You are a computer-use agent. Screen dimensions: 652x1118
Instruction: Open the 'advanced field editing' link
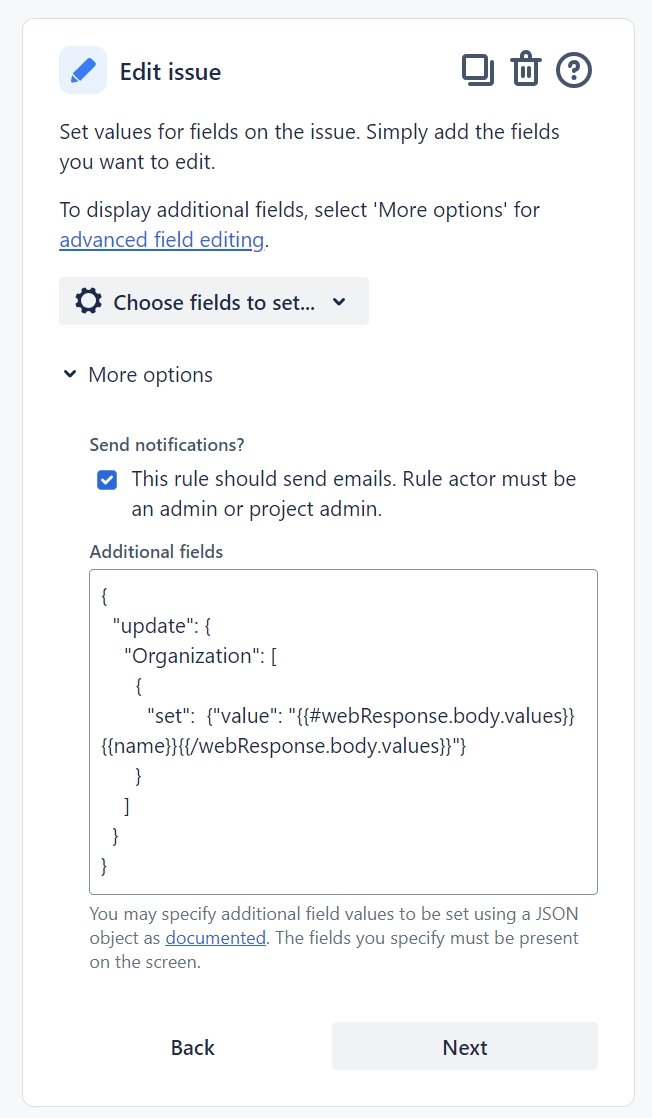click(x=161, y=240)
